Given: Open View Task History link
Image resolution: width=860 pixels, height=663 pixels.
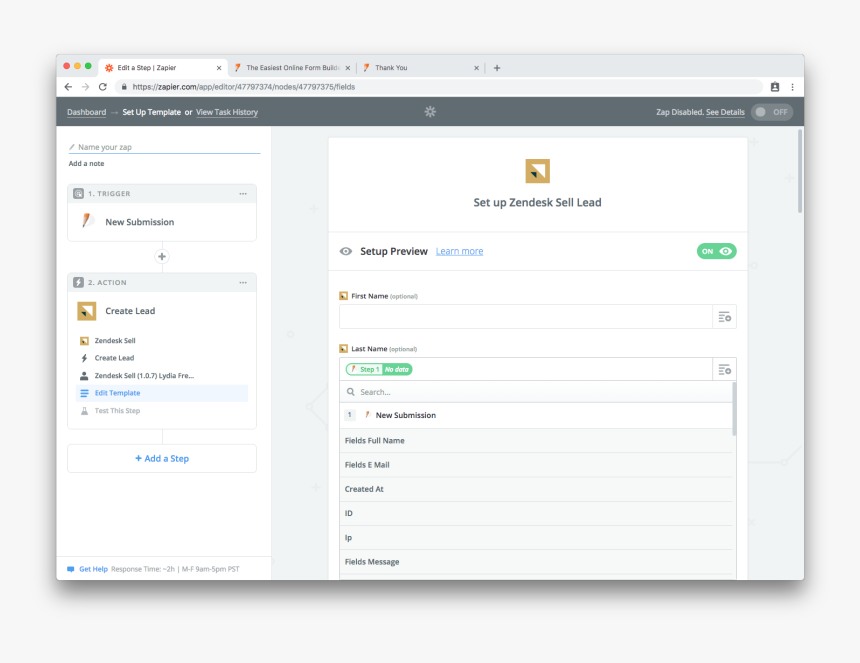Looking at the screenshot, I should pos(227,112).
